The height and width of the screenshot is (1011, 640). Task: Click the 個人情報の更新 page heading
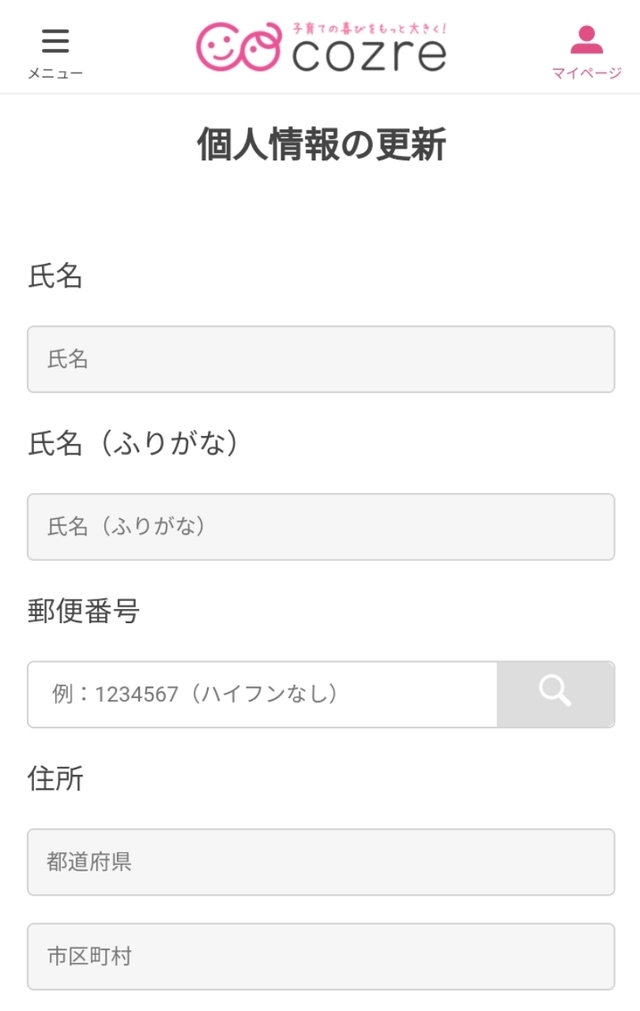pyautogui.click(x=320, y=146)
